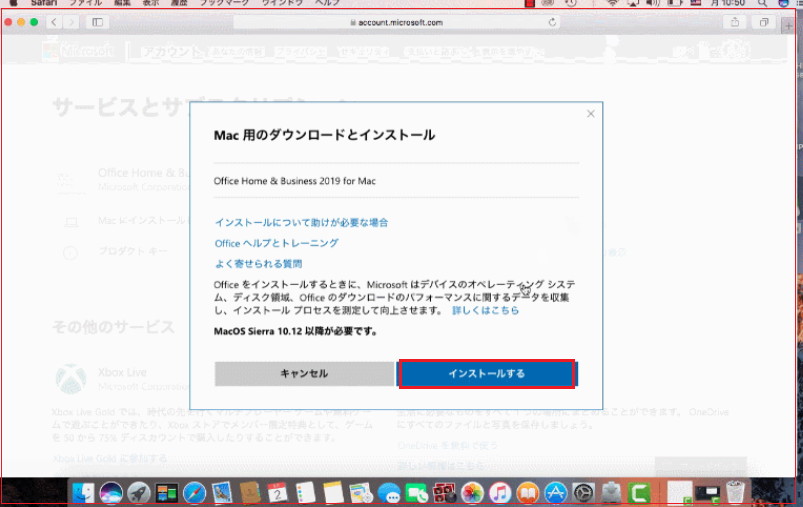Open Reminders from the Dock
803x507 pixels.
(x=306, y=493)
